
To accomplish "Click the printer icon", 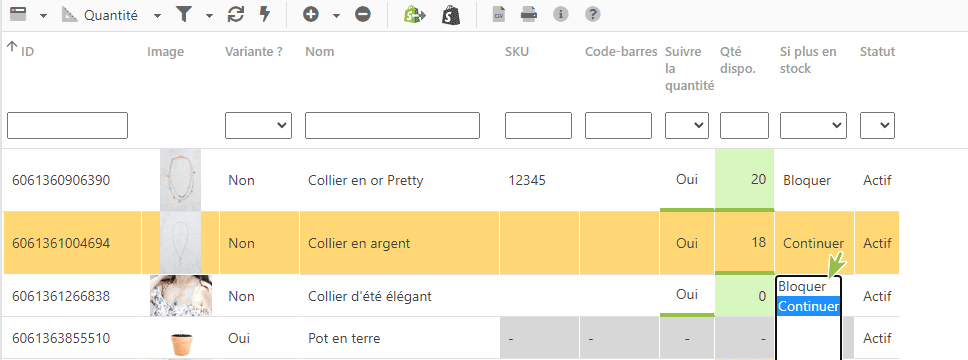I will pyautogui.click(x=528, y=14).
